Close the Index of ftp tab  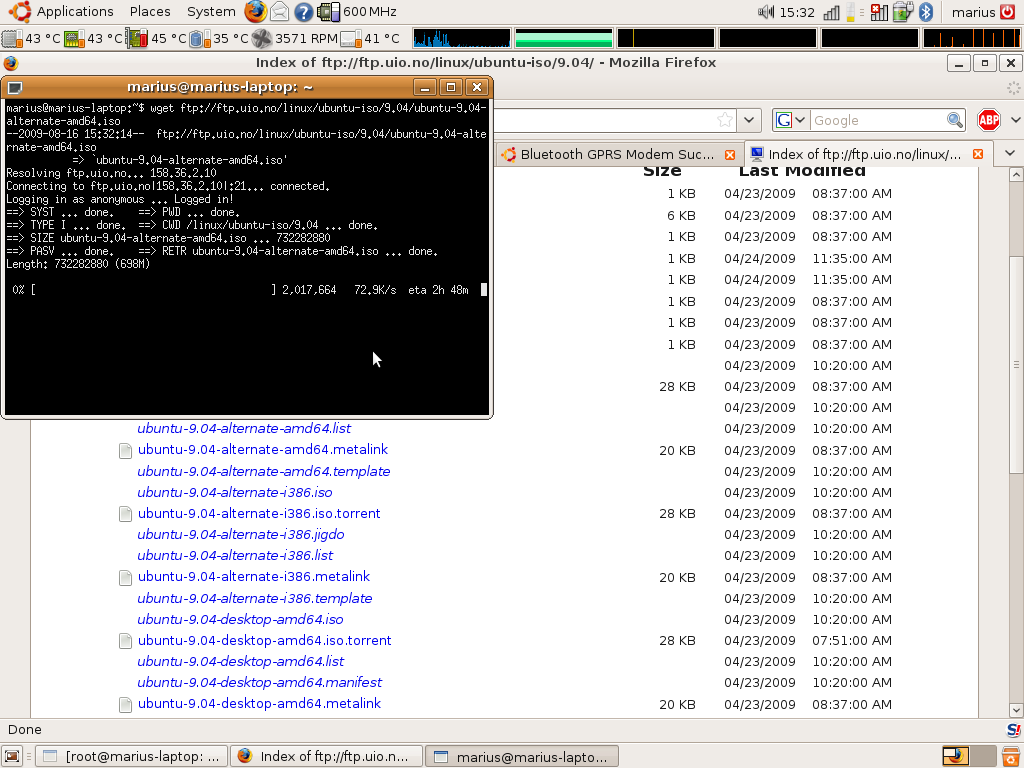pos(978,154)
